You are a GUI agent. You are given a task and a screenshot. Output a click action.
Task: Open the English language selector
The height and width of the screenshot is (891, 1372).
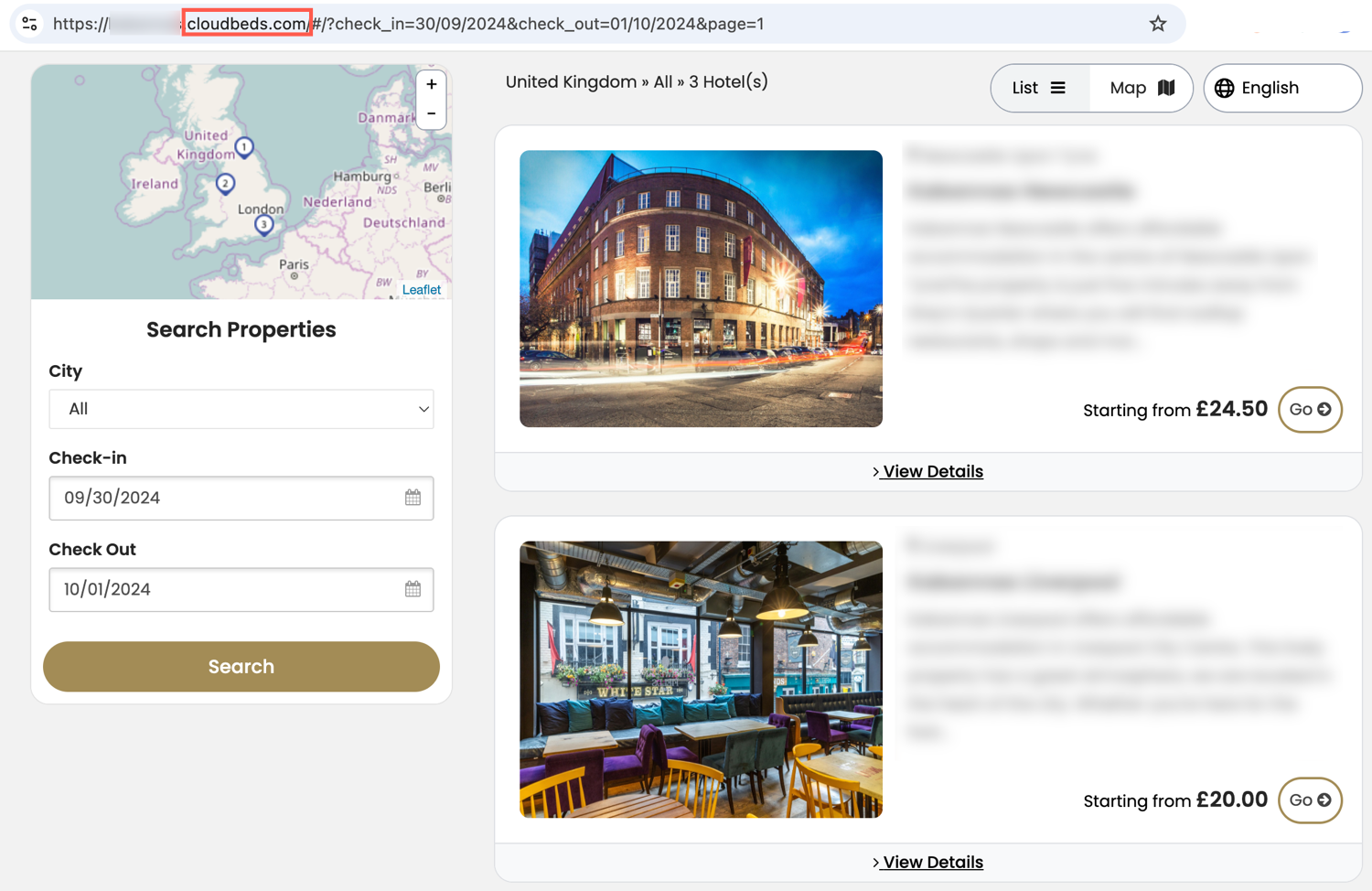coord(1281,88)
